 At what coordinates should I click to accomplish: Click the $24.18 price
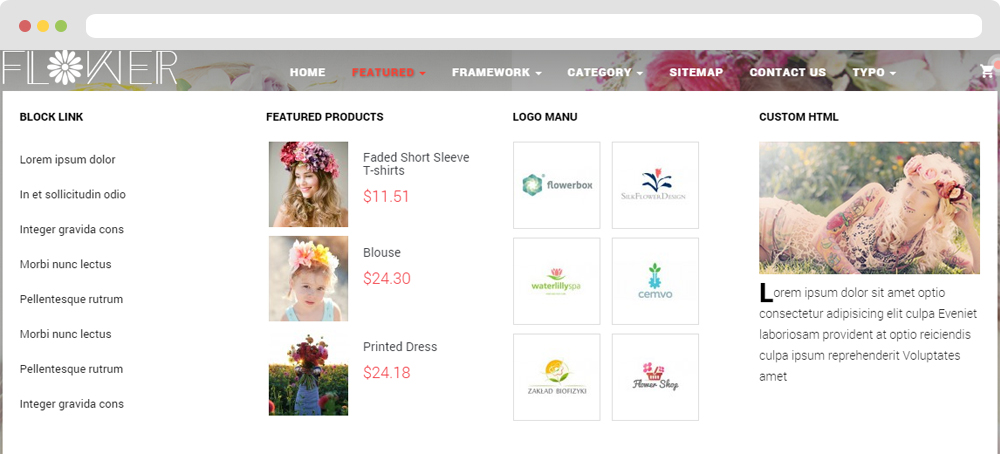pyautogui.click(x=386, y=373)
